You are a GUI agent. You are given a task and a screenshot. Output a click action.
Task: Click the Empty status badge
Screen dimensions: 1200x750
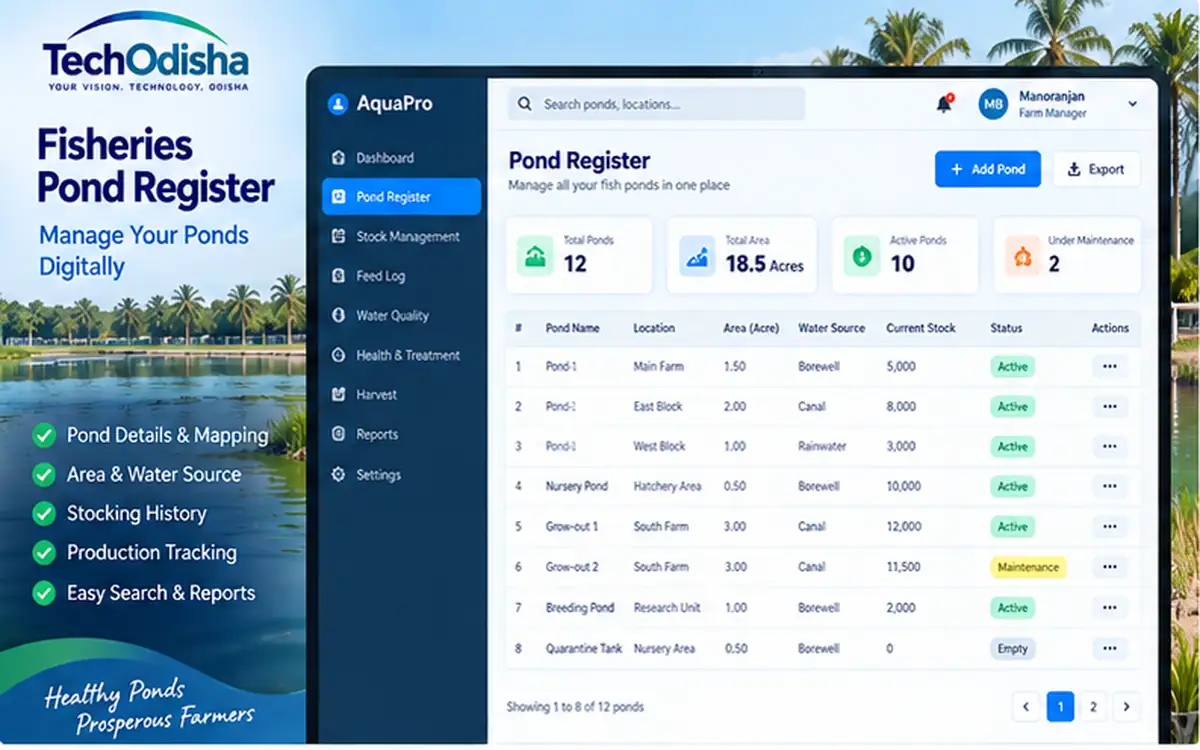coord(1012,649)
